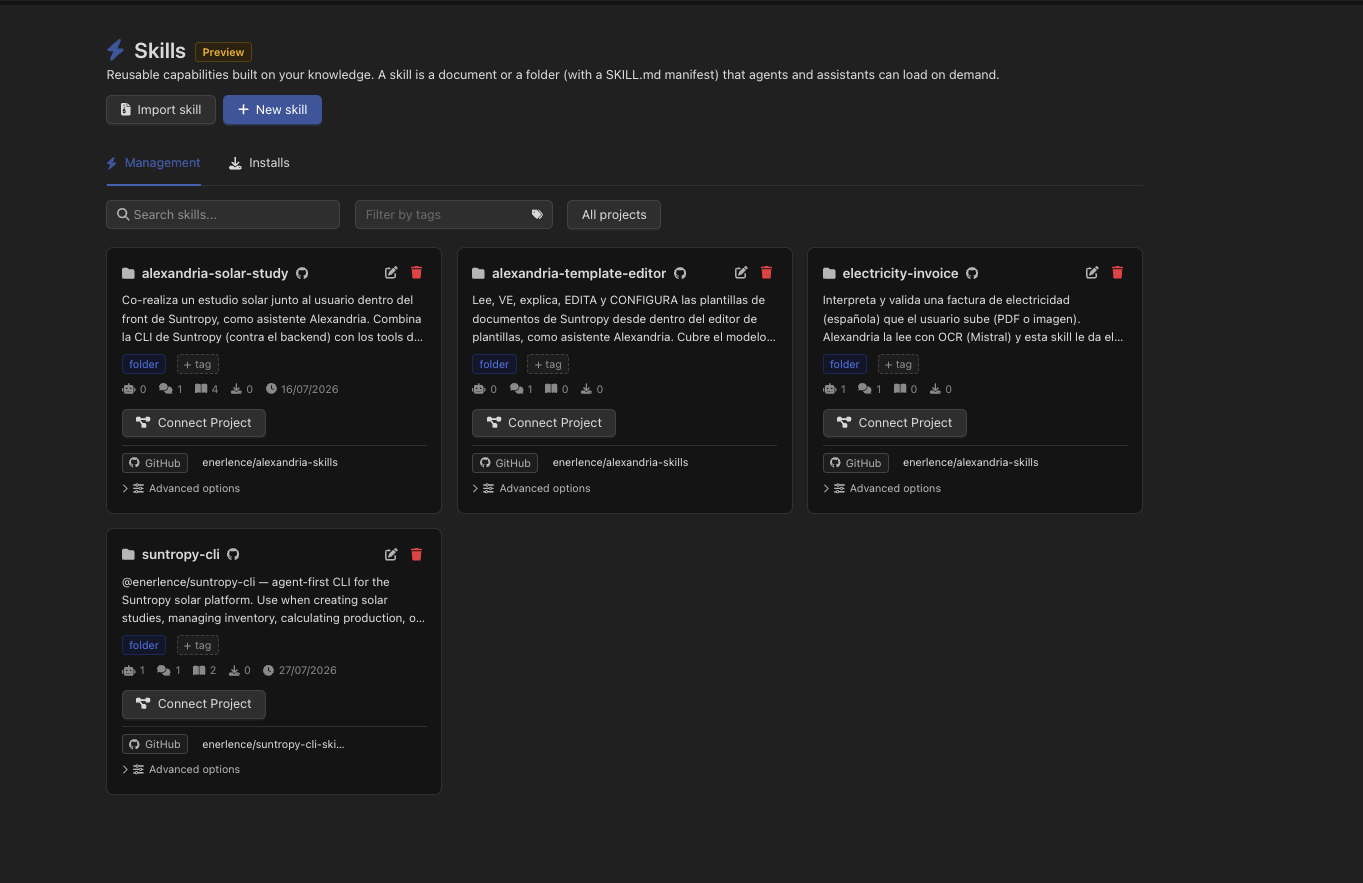The height and width of the screenshot is (883, 1363).
Task: Click the alexandria-template-editor skill title
Action: pos(579,273)
